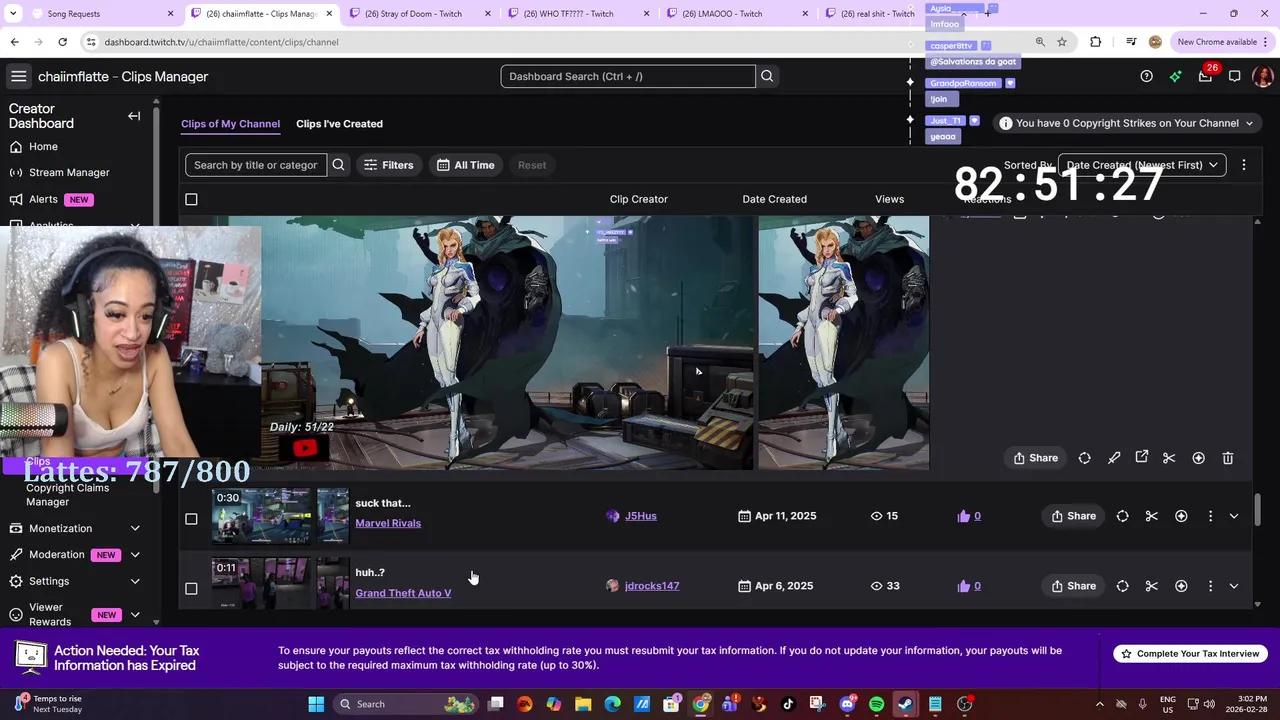Open clips table more options menu
1280x720 pixels.
[x=1244, y=165]
